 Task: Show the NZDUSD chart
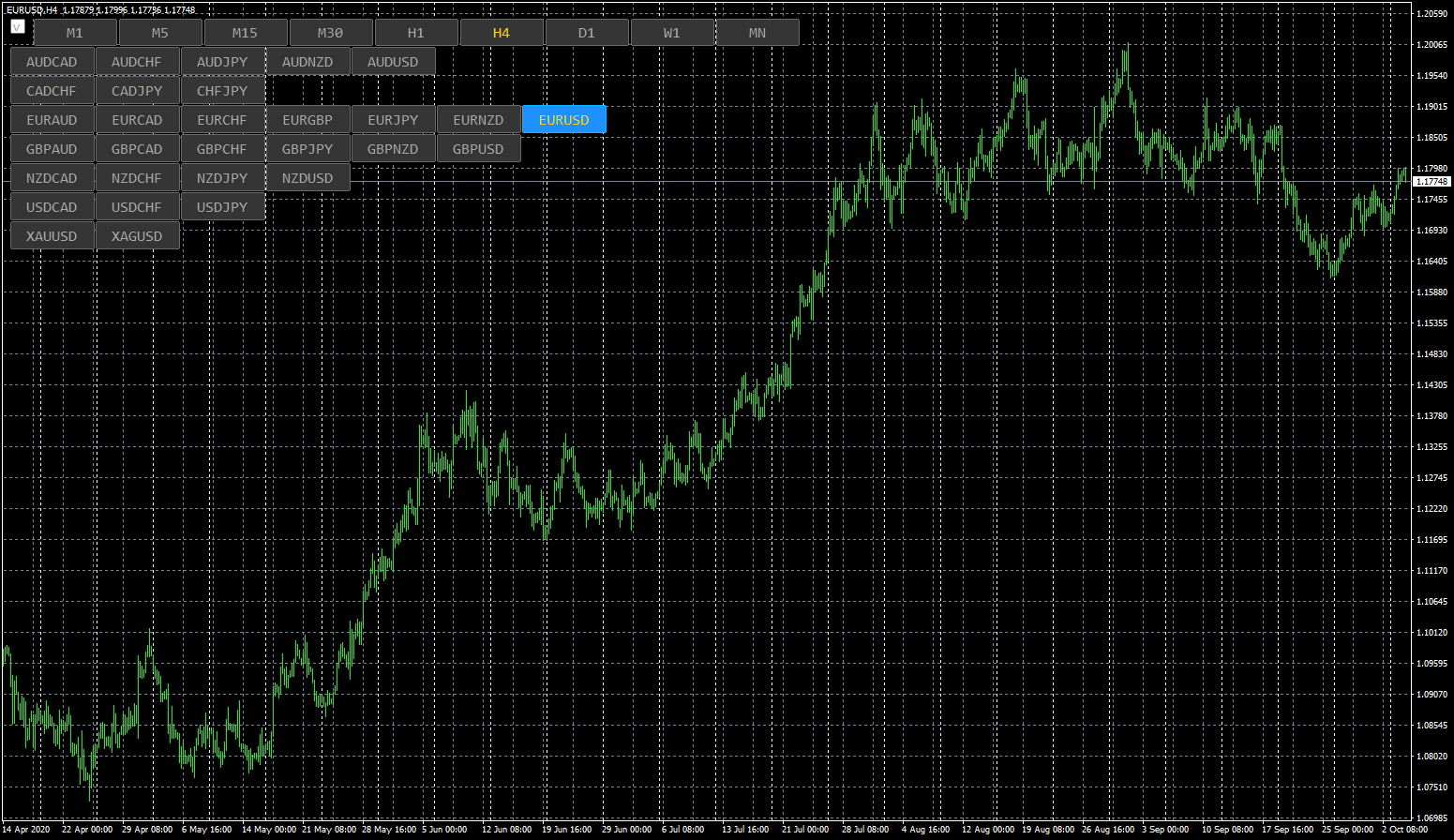coord(307,178)
